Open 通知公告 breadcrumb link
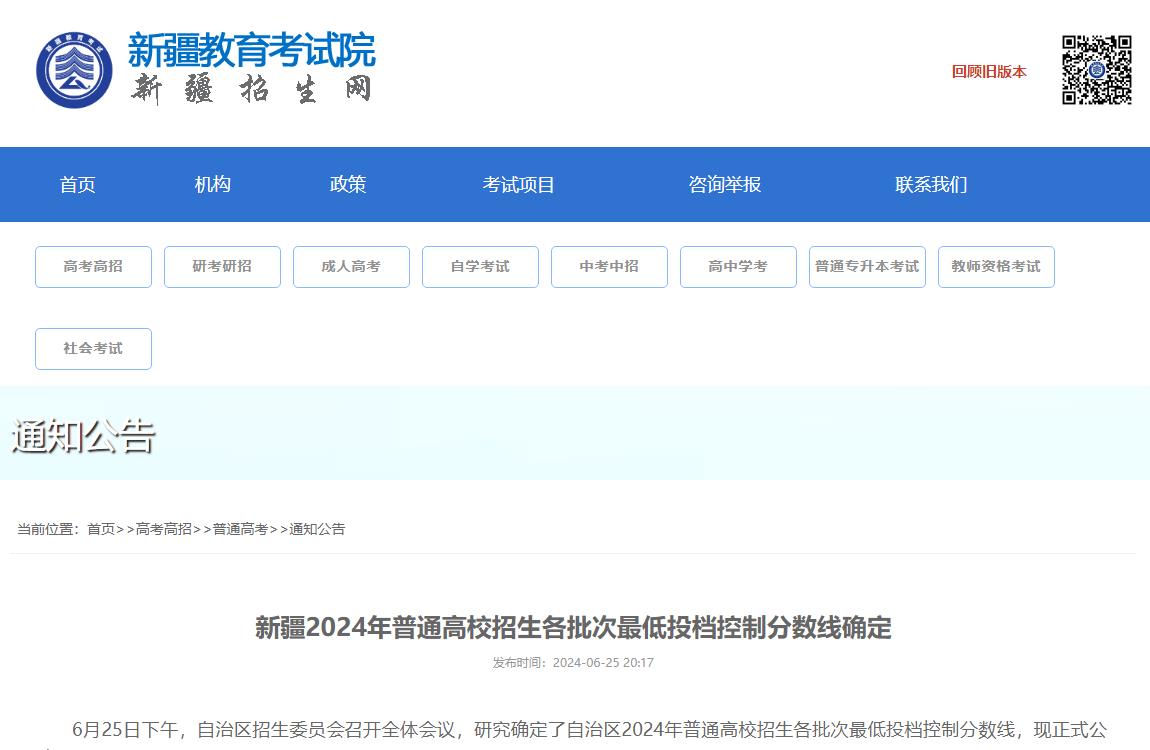Image resolution: width=1150 pixels, height=750 pixels. [318, 528]
